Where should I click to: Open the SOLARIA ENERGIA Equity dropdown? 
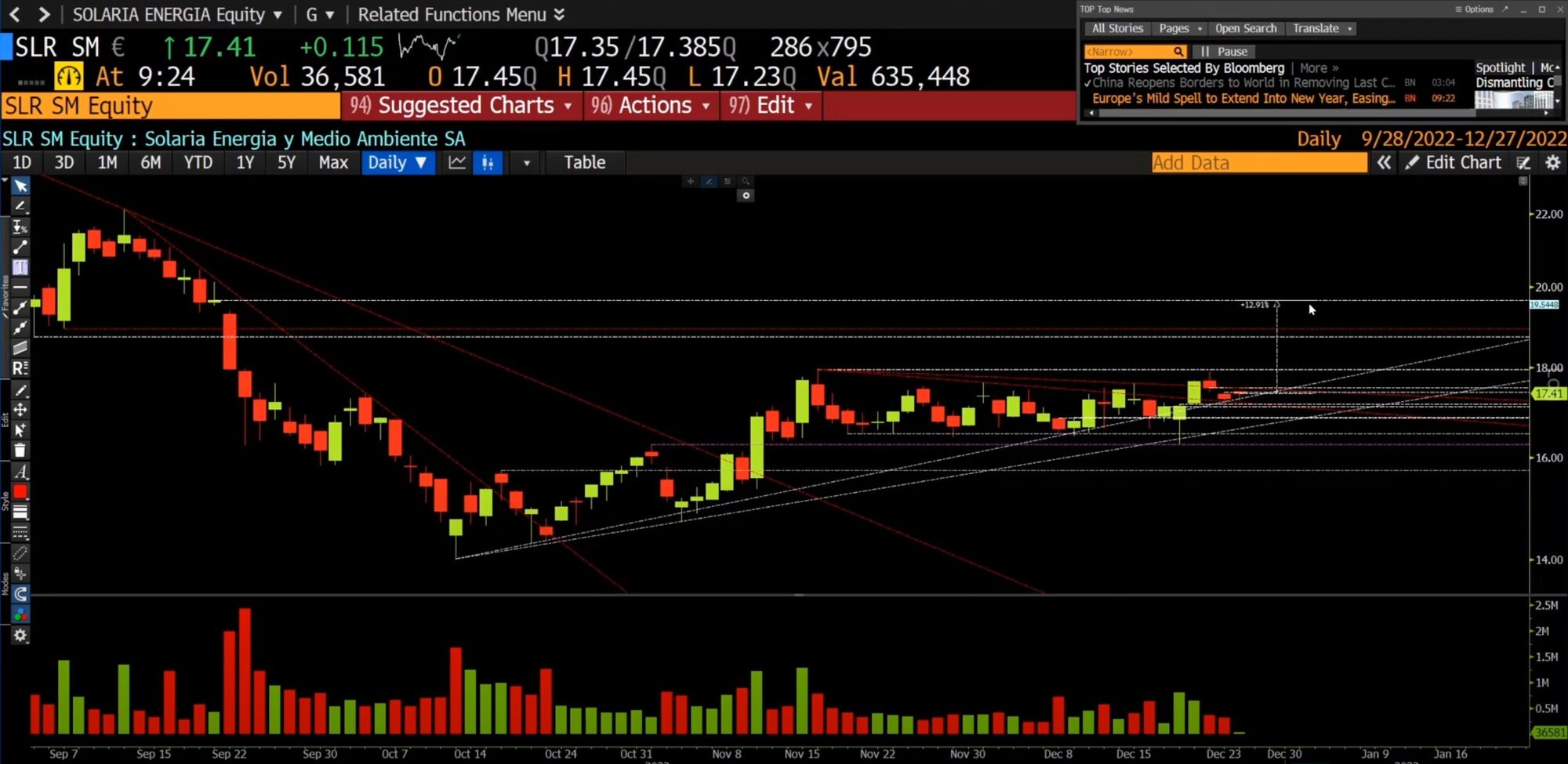(x=177, y=14)
